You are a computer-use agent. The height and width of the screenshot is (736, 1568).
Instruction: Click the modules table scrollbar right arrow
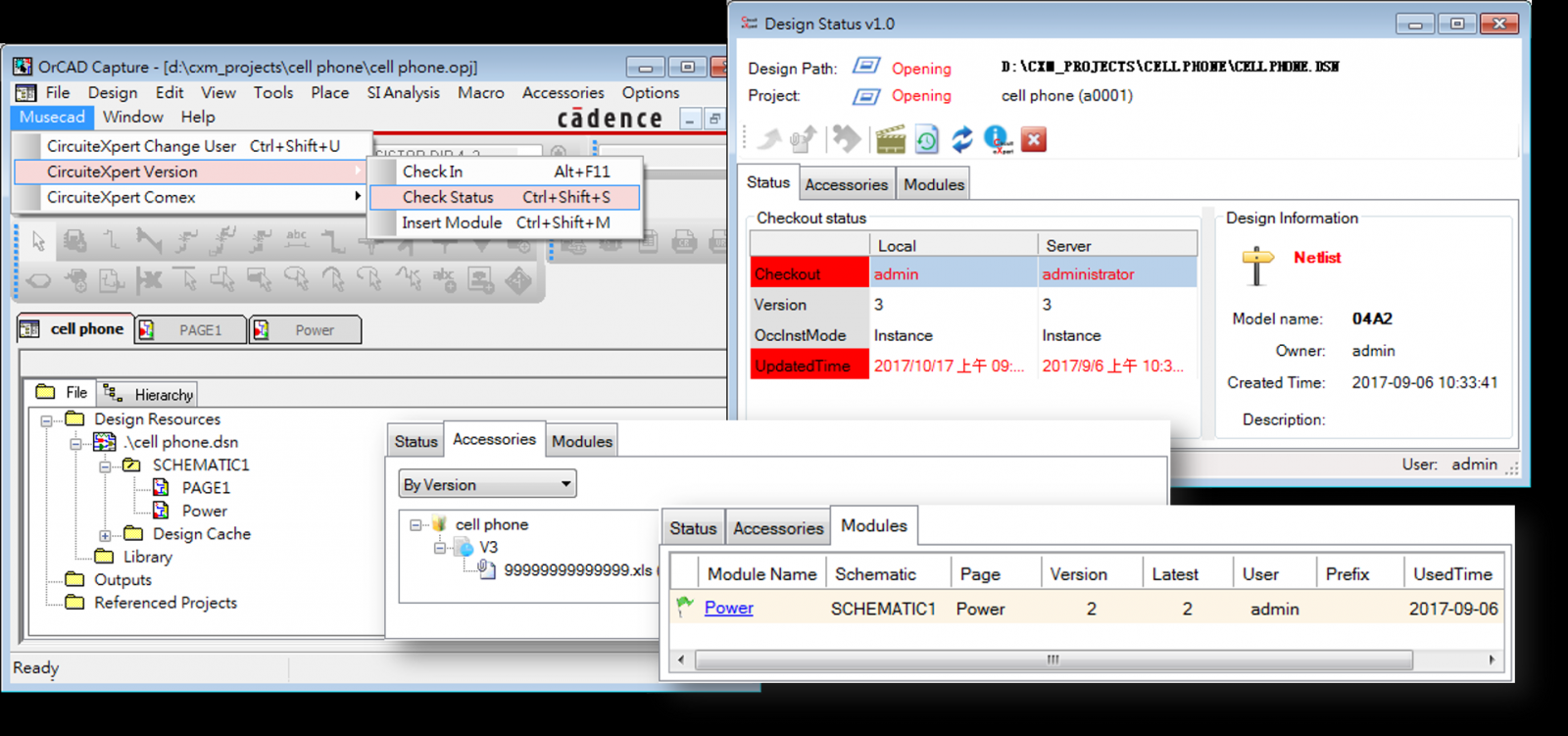pos(1492,660)
